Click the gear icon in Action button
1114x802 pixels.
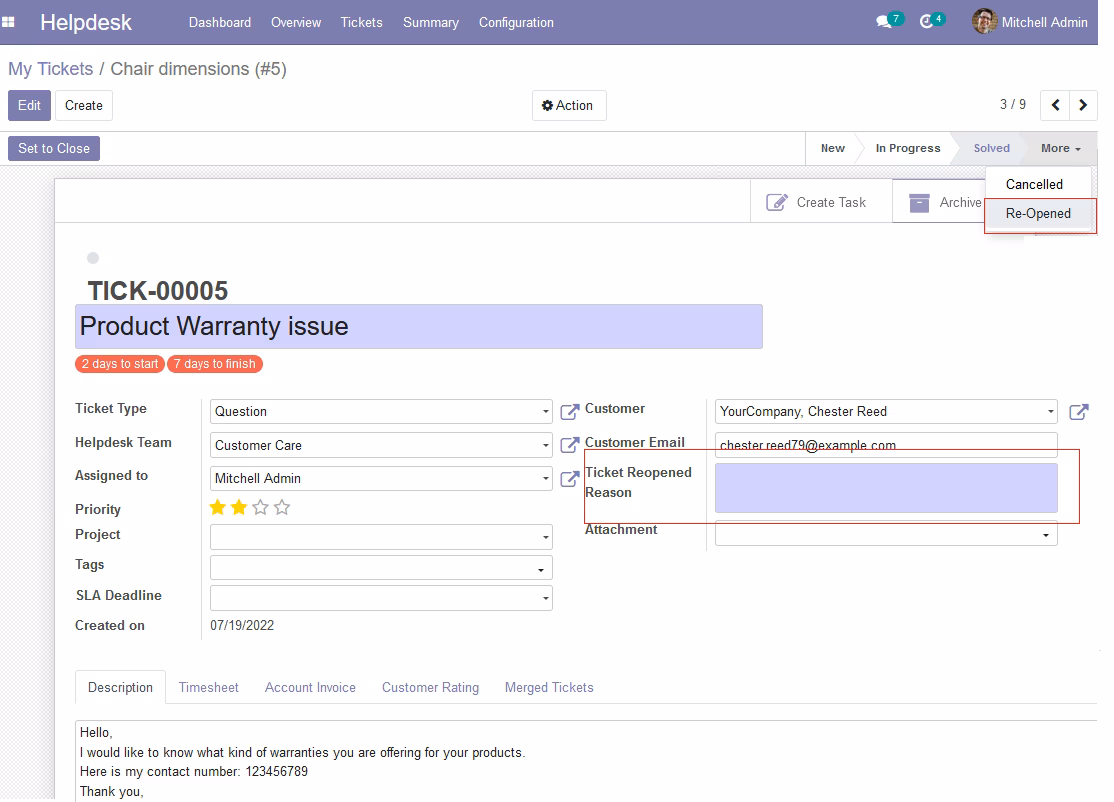[x=547, y=105]
